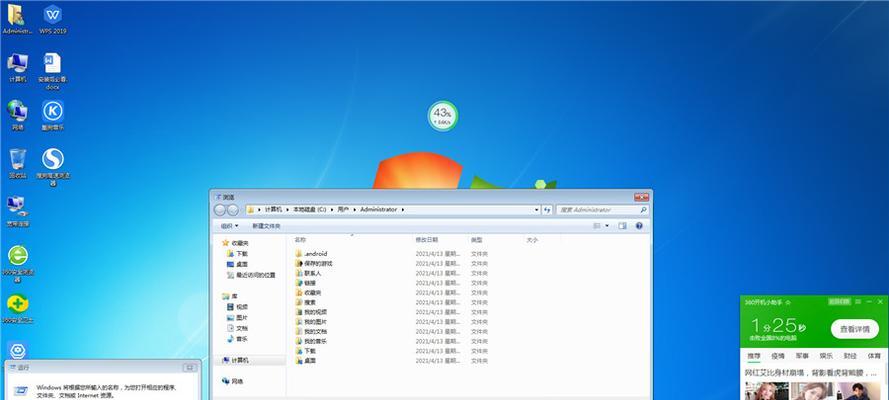
Task: Open the 网络 desktop icon
Action: click(18, 116)
